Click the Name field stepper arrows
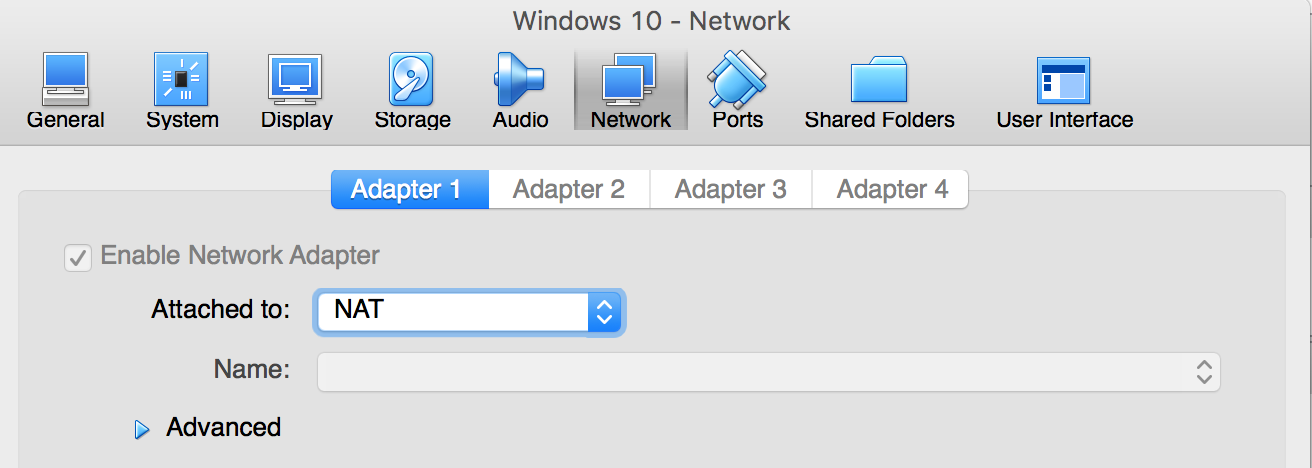This screenshot has width=1312, height=468. click(1204, 372)
